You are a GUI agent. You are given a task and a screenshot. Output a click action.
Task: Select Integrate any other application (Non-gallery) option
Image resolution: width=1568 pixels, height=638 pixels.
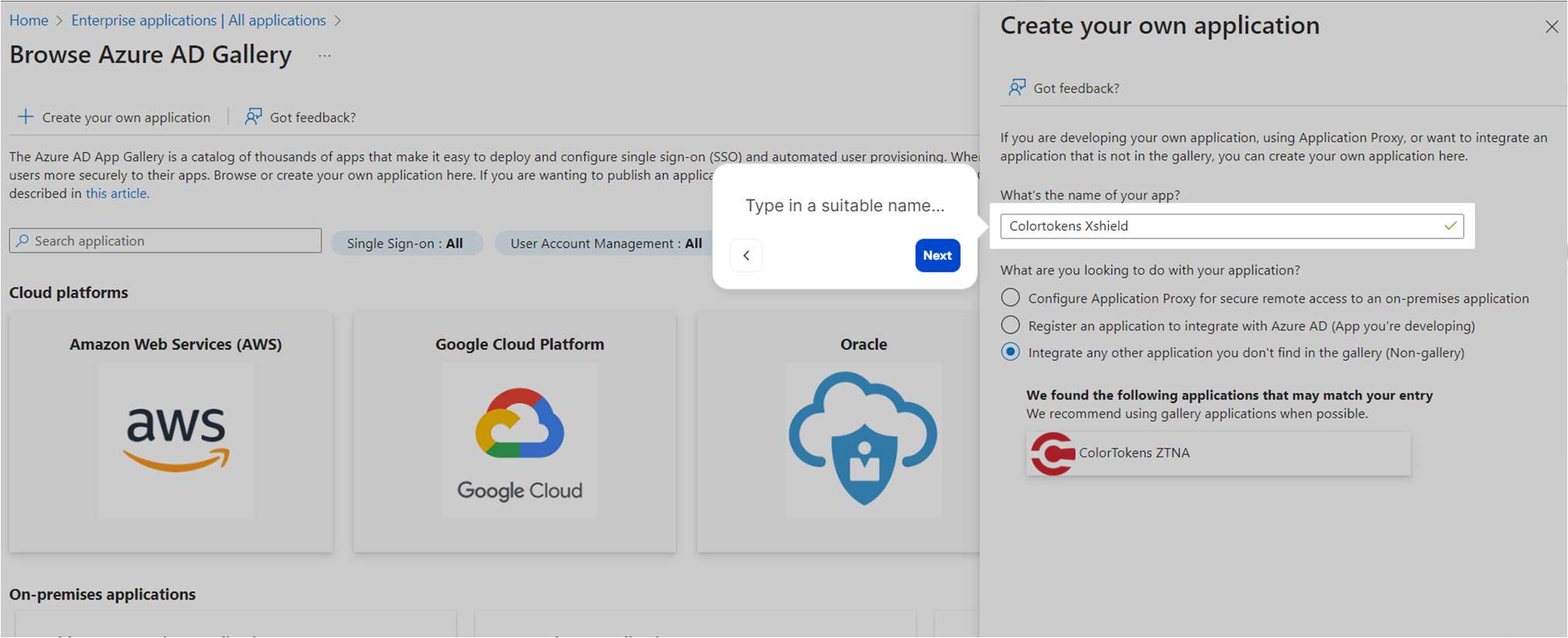[x=1010, y=352]
